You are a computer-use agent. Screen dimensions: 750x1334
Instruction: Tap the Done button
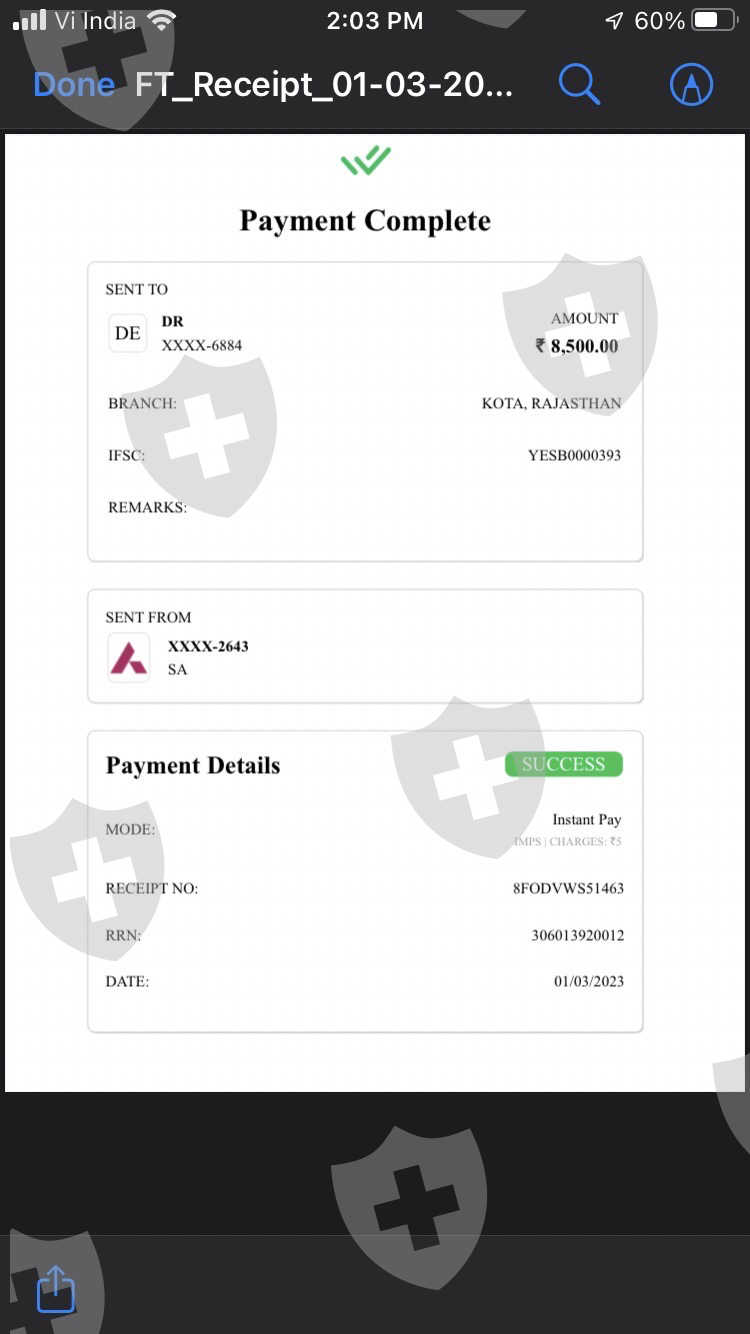tap(74, 85)
